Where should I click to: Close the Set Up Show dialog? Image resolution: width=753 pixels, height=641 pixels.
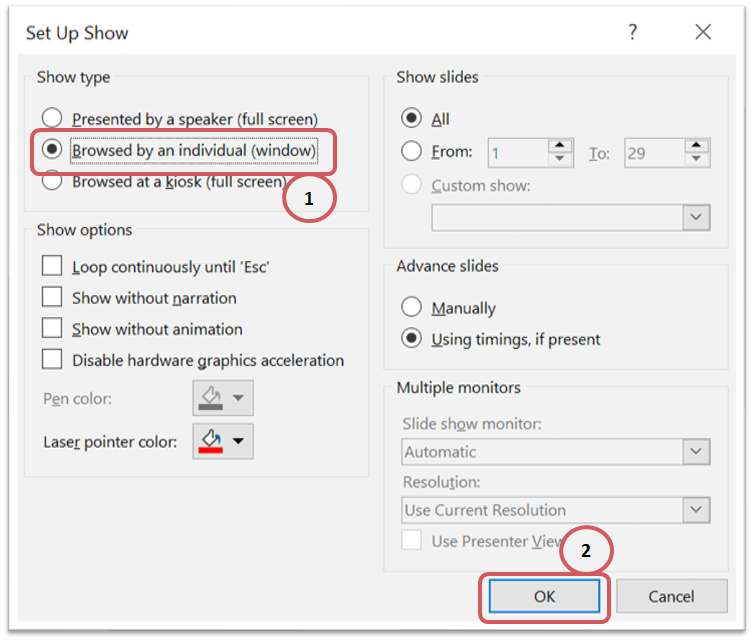pyautogui.click(x=703, y=32)
